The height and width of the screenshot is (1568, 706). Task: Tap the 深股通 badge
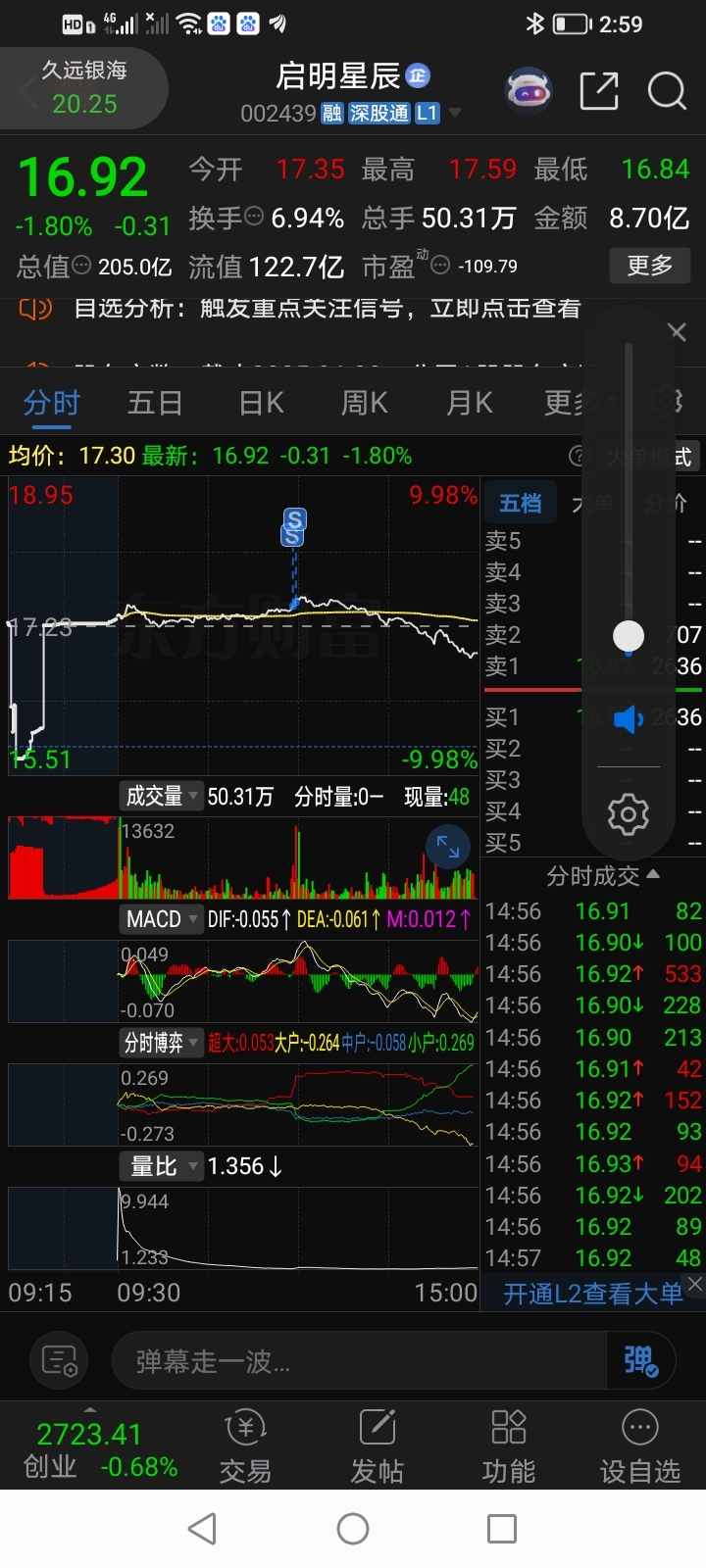coord(379,114)
